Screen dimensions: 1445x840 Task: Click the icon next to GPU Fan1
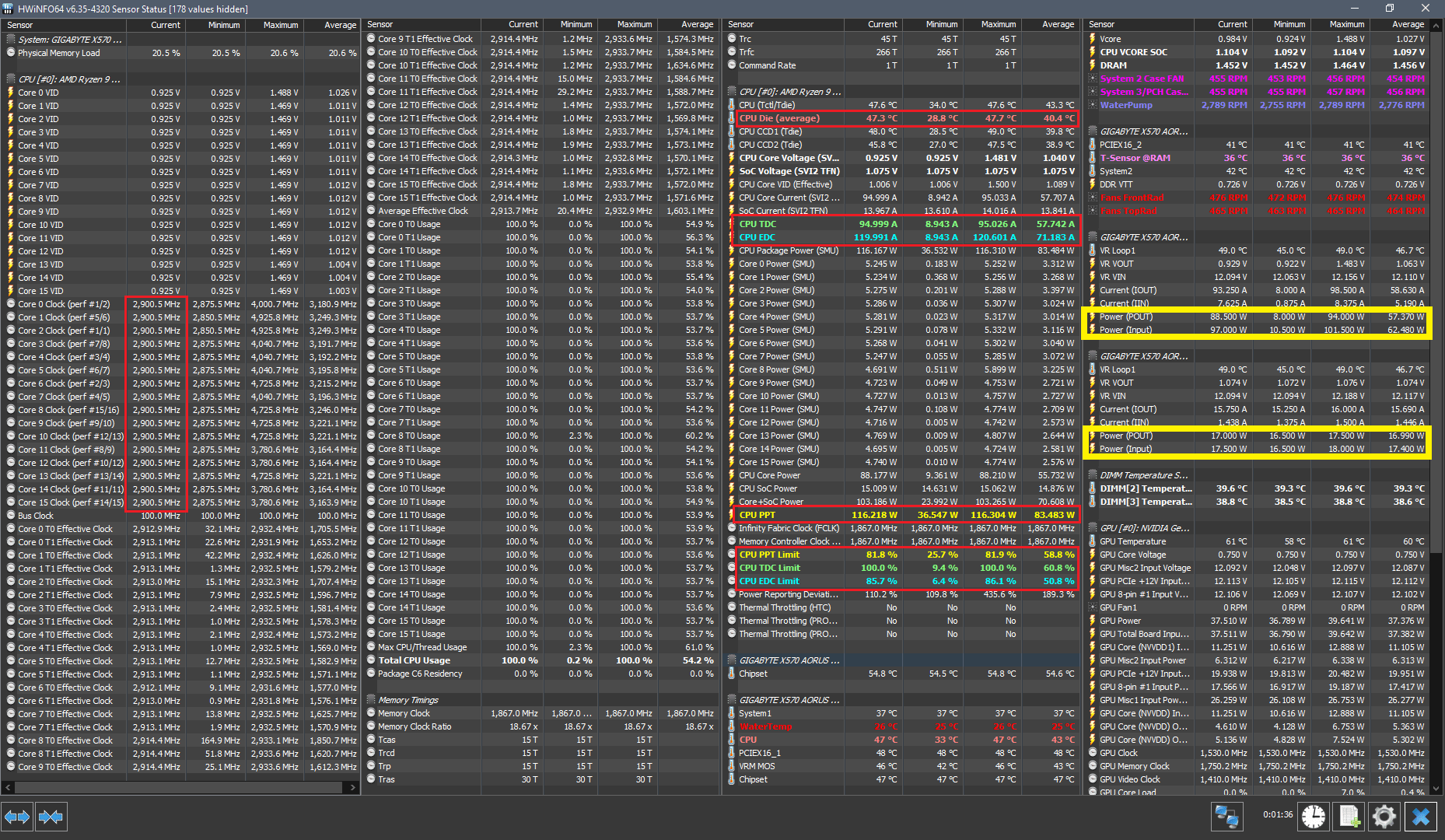coord(1093,607)
